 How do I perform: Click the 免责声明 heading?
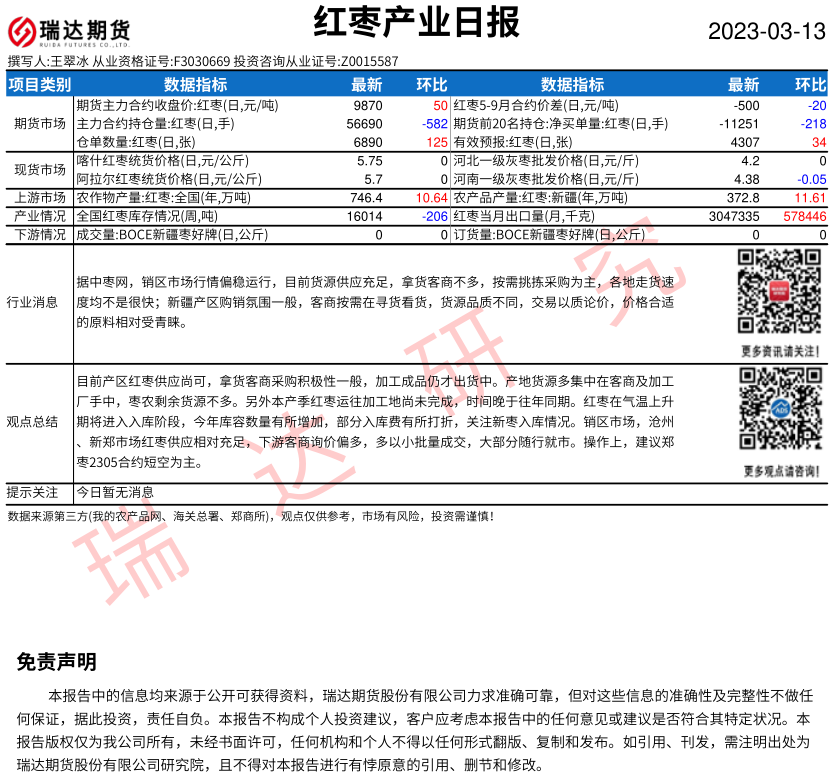pos(57,661)
